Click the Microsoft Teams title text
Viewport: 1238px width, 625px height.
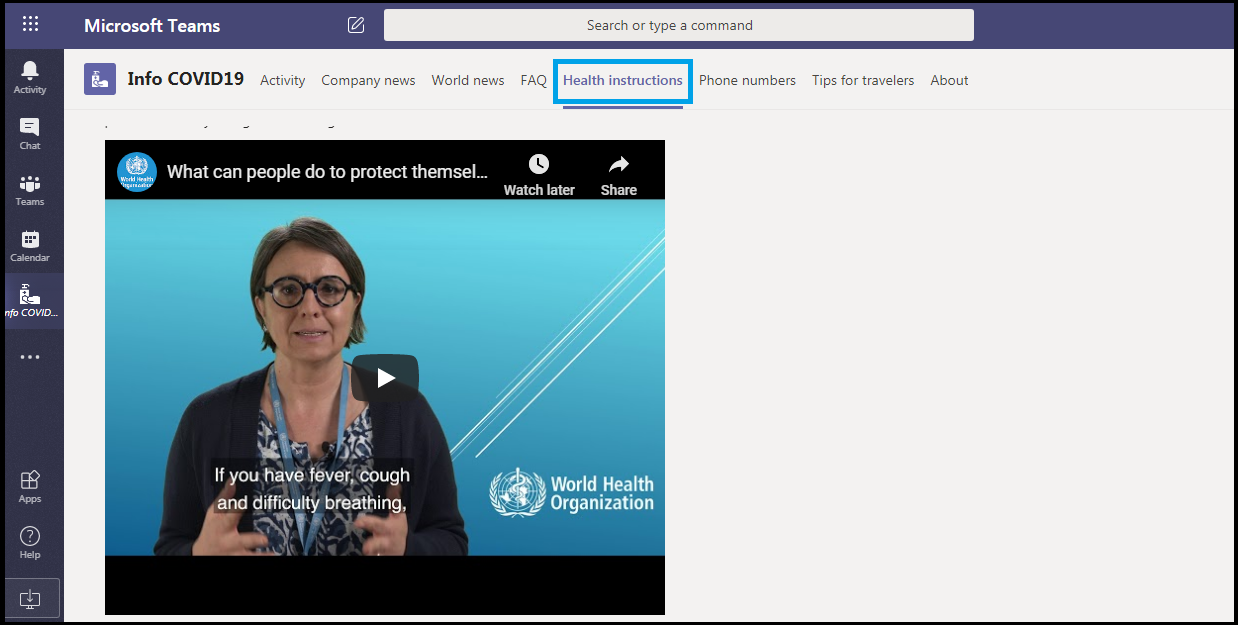click(x=152, y=26)
